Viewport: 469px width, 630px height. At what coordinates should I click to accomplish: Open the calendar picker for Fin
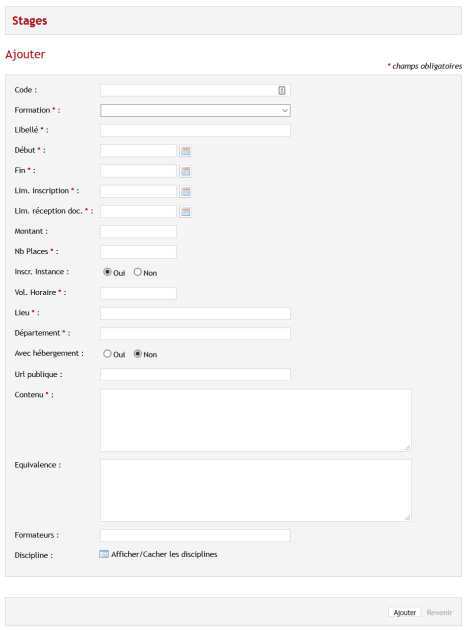185,171
